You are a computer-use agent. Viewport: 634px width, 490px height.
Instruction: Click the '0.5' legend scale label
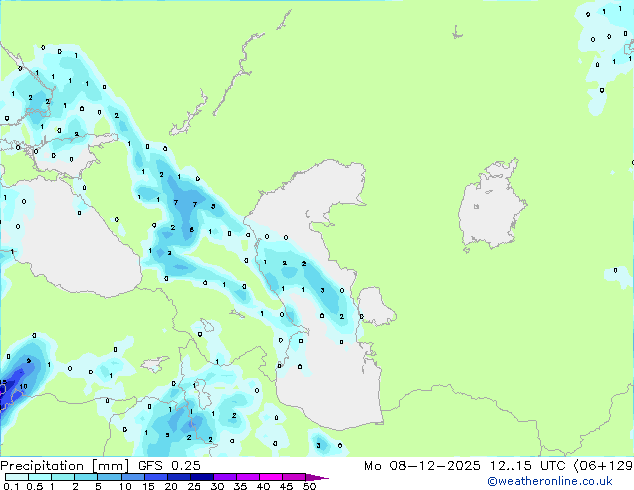point(35,486)
